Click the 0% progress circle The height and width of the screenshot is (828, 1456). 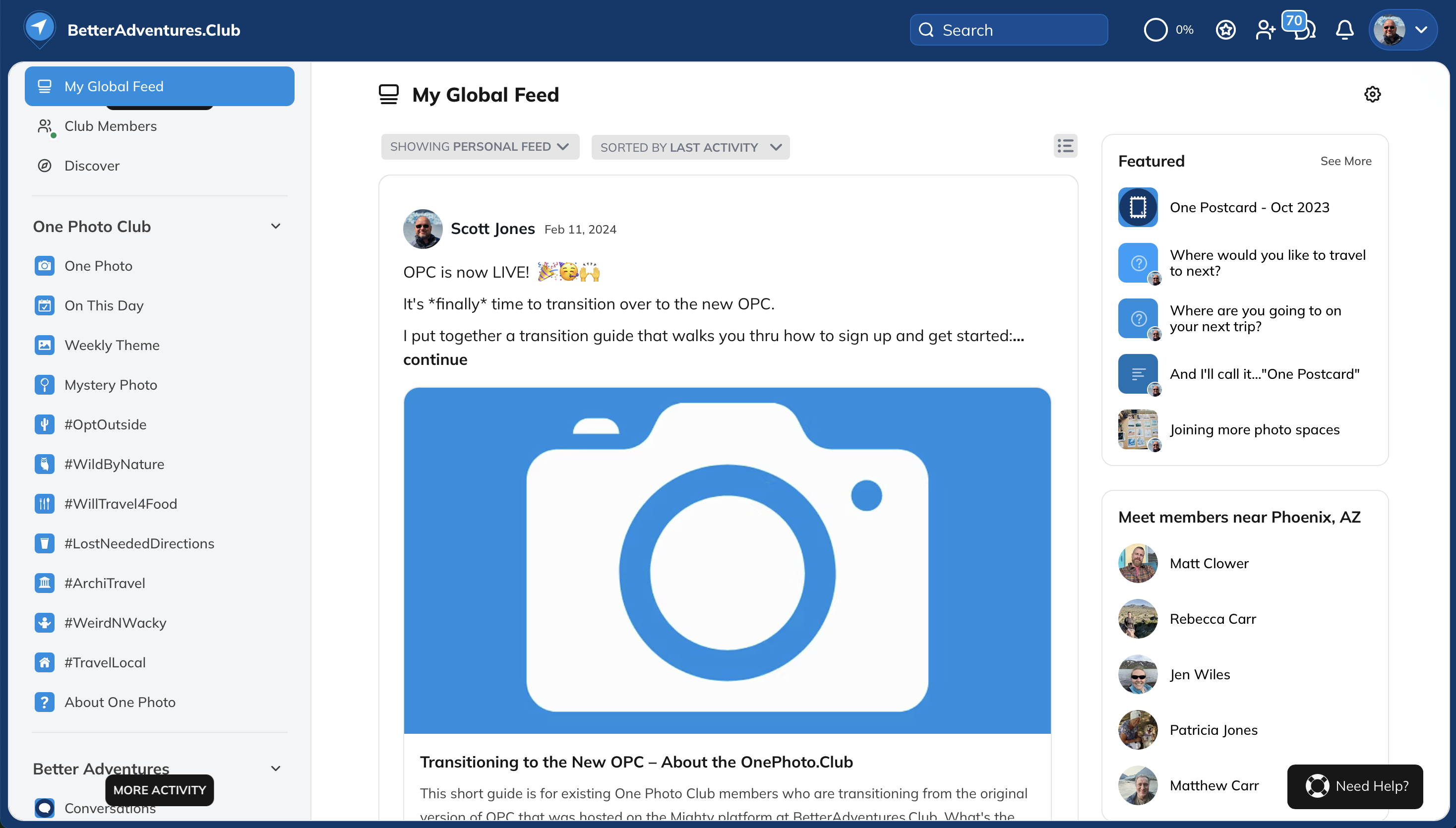(1155, 30)
